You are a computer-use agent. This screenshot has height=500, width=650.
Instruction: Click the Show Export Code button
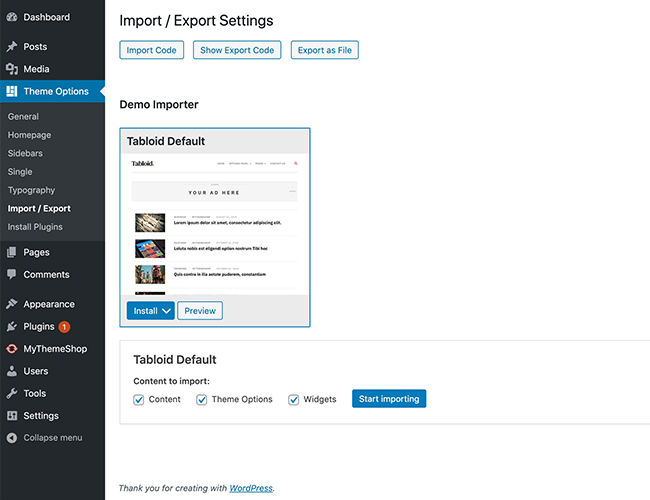pyautogui.click(x=237, y=50)
